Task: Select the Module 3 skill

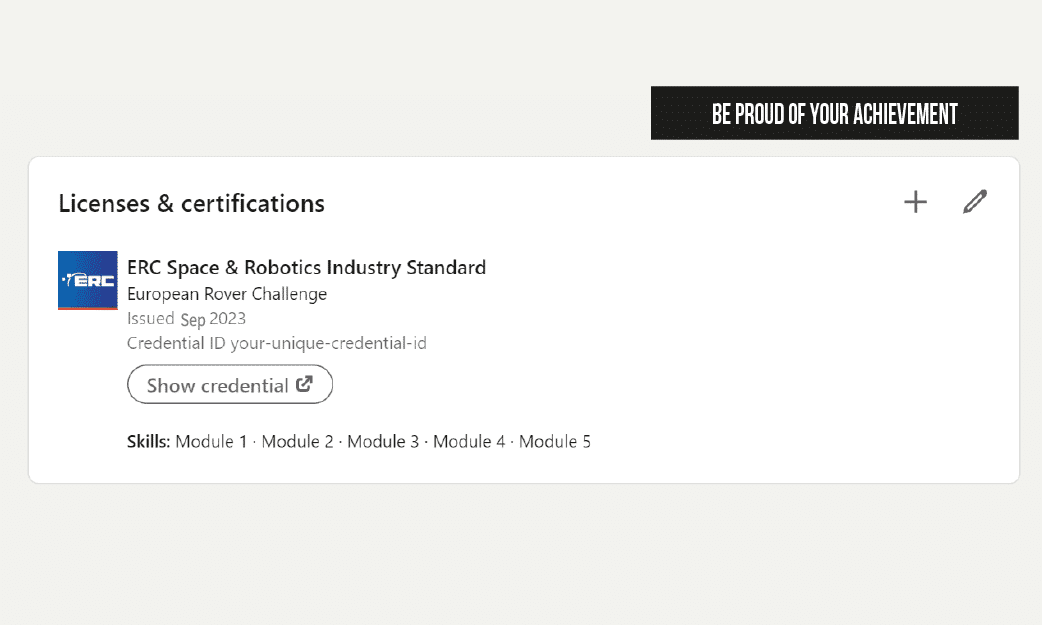Action: tap(383, 441)
